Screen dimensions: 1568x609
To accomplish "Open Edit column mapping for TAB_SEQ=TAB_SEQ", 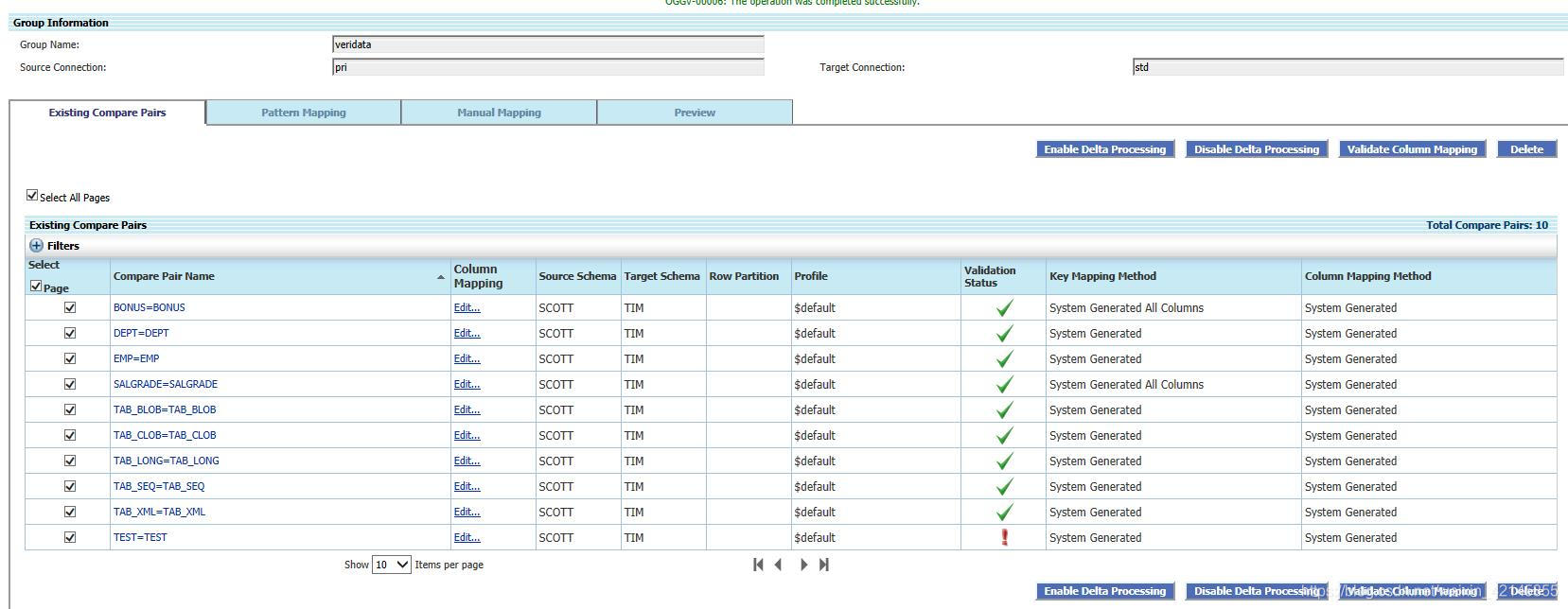I will [467, 486].
